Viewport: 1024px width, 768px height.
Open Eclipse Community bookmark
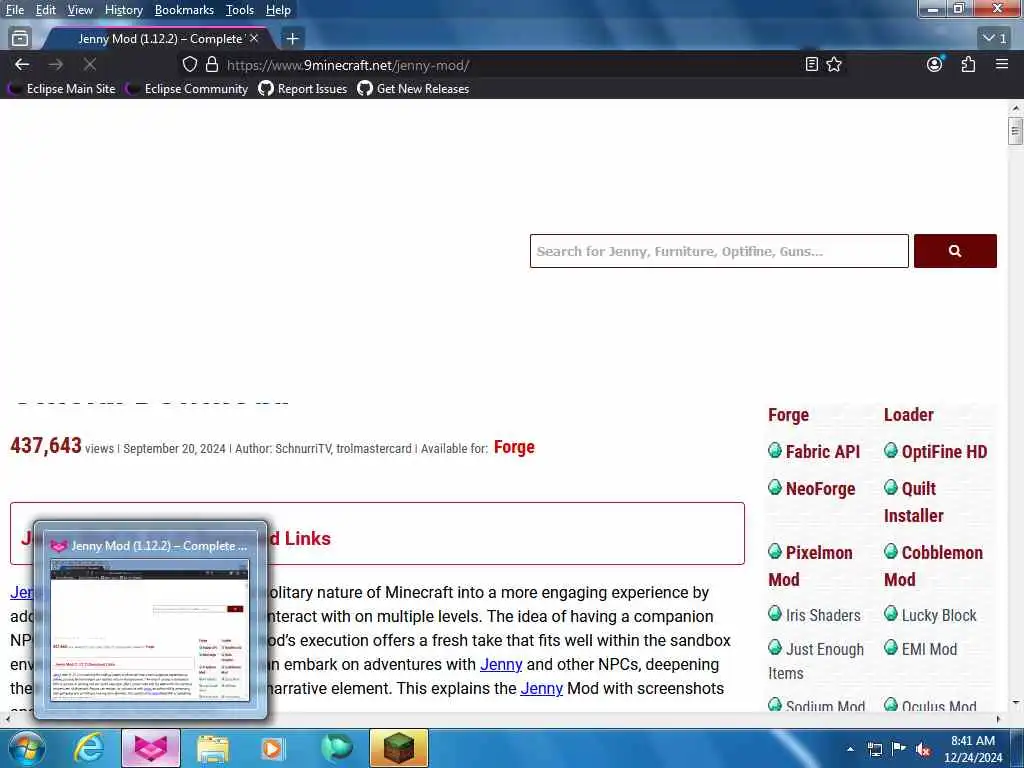click(189, 89)
